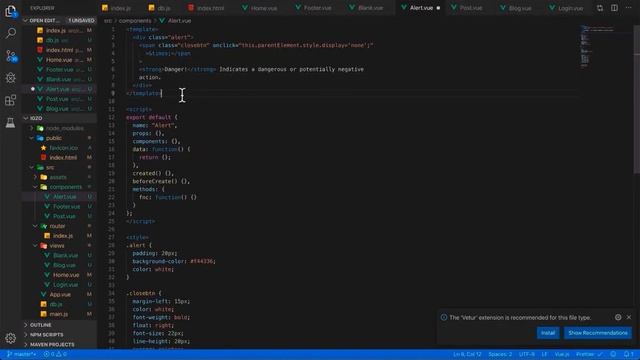Viewport: 640px width, 360px height.
Task: Open App.vue in the file tree
Action: coord(59,295)
